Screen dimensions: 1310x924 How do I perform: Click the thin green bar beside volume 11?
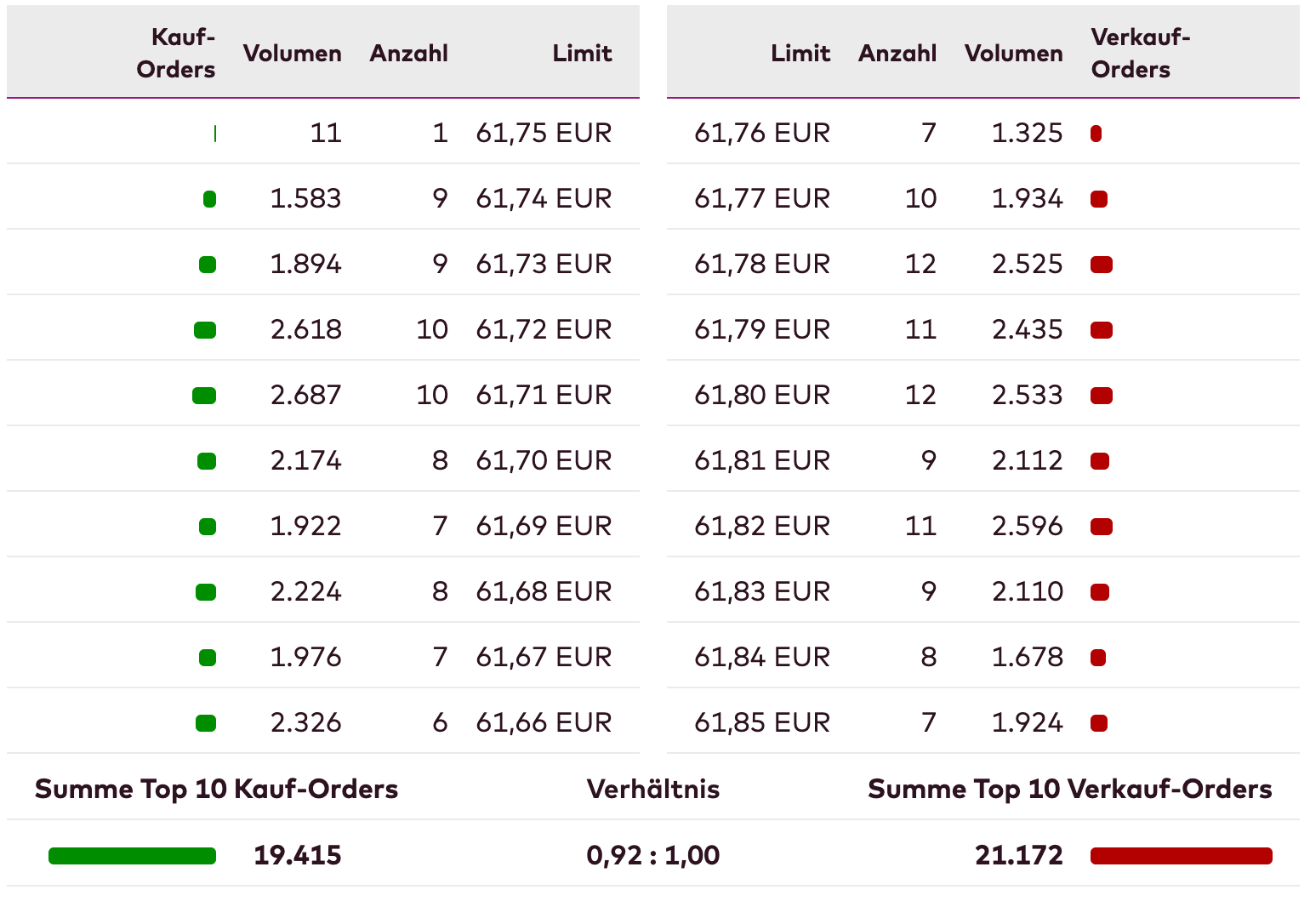[214, 134]
